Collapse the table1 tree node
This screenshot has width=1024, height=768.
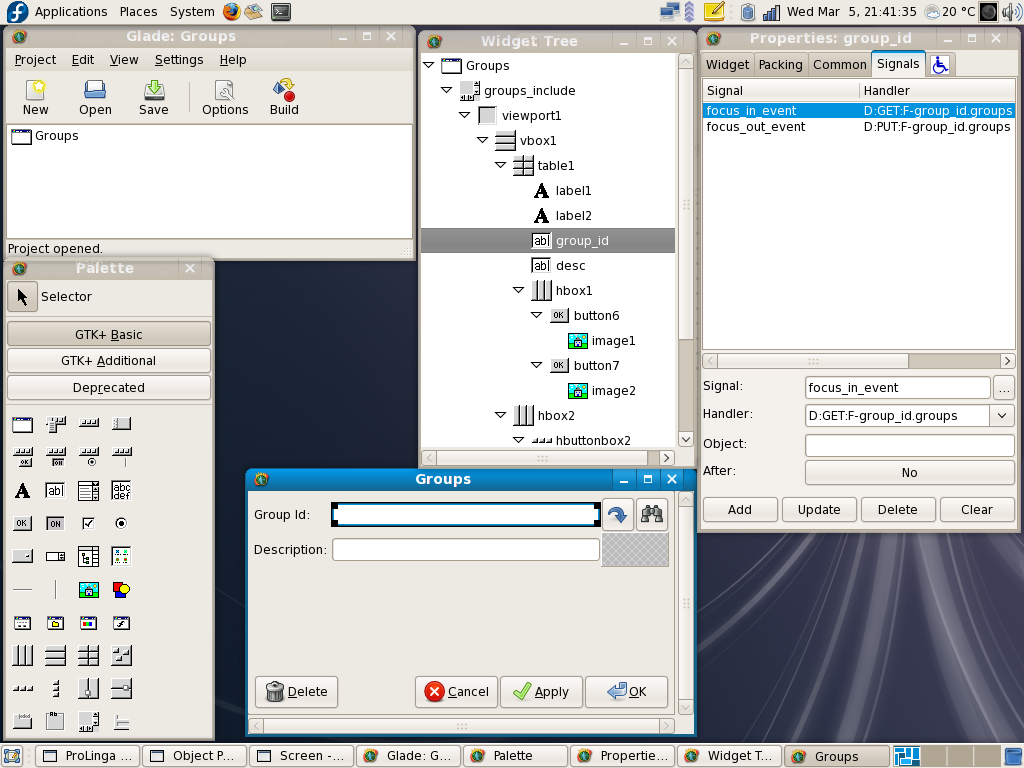(500, 165)
